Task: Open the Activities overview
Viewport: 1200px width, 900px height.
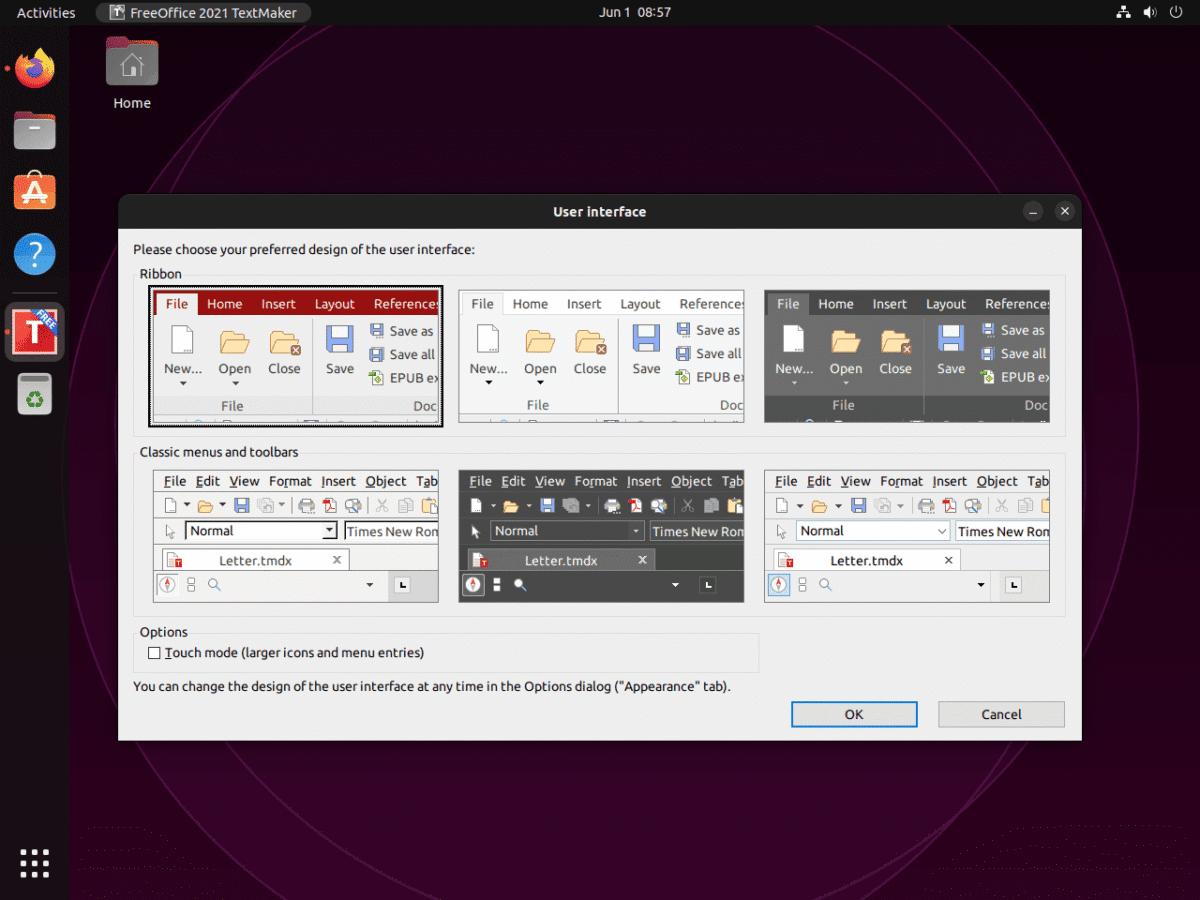Action: (46, 13)
